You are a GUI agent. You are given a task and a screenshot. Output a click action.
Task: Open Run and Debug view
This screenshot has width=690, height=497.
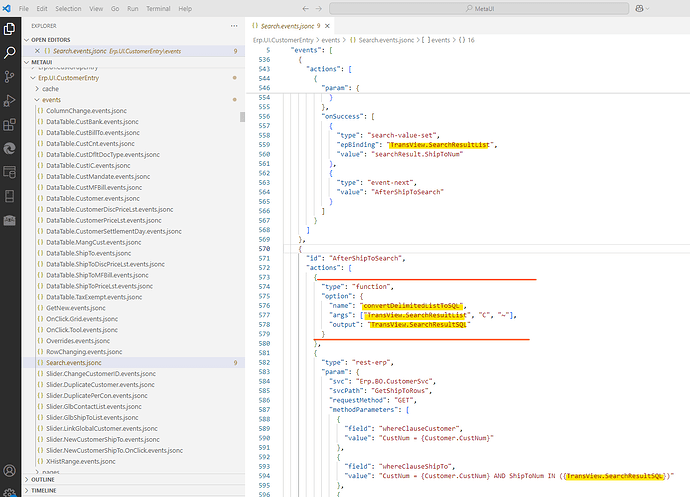(x=9, y=100)
